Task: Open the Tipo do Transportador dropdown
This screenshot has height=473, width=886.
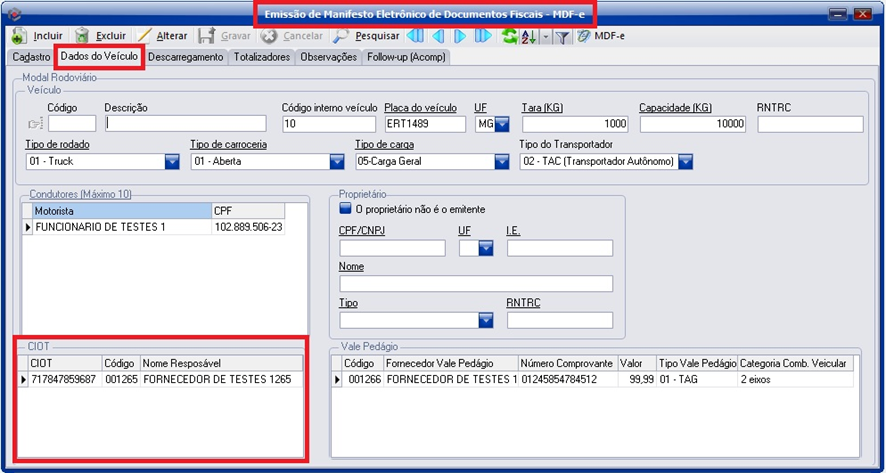Action: pos(685,162)
